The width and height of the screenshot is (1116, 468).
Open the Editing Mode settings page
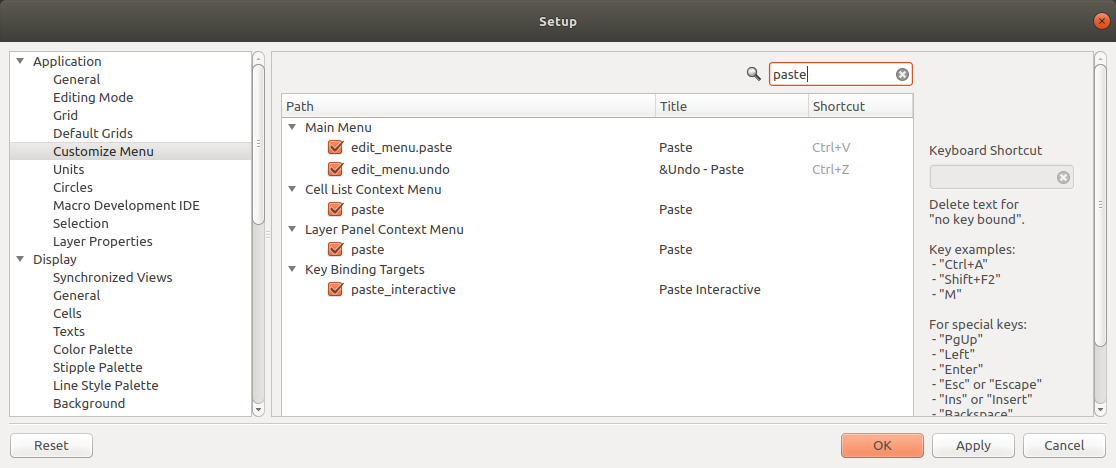coord(93,97)
